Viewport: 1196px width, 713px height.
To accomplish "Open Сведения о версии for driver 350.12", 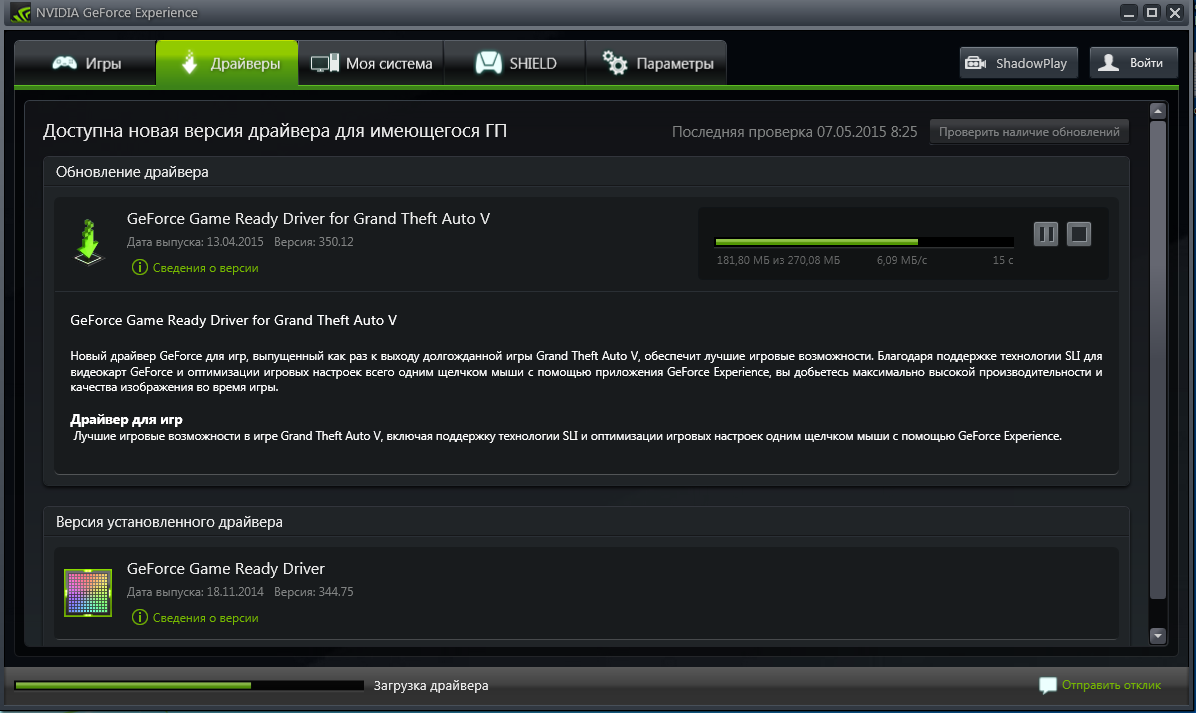I will [x=195, y=268].
